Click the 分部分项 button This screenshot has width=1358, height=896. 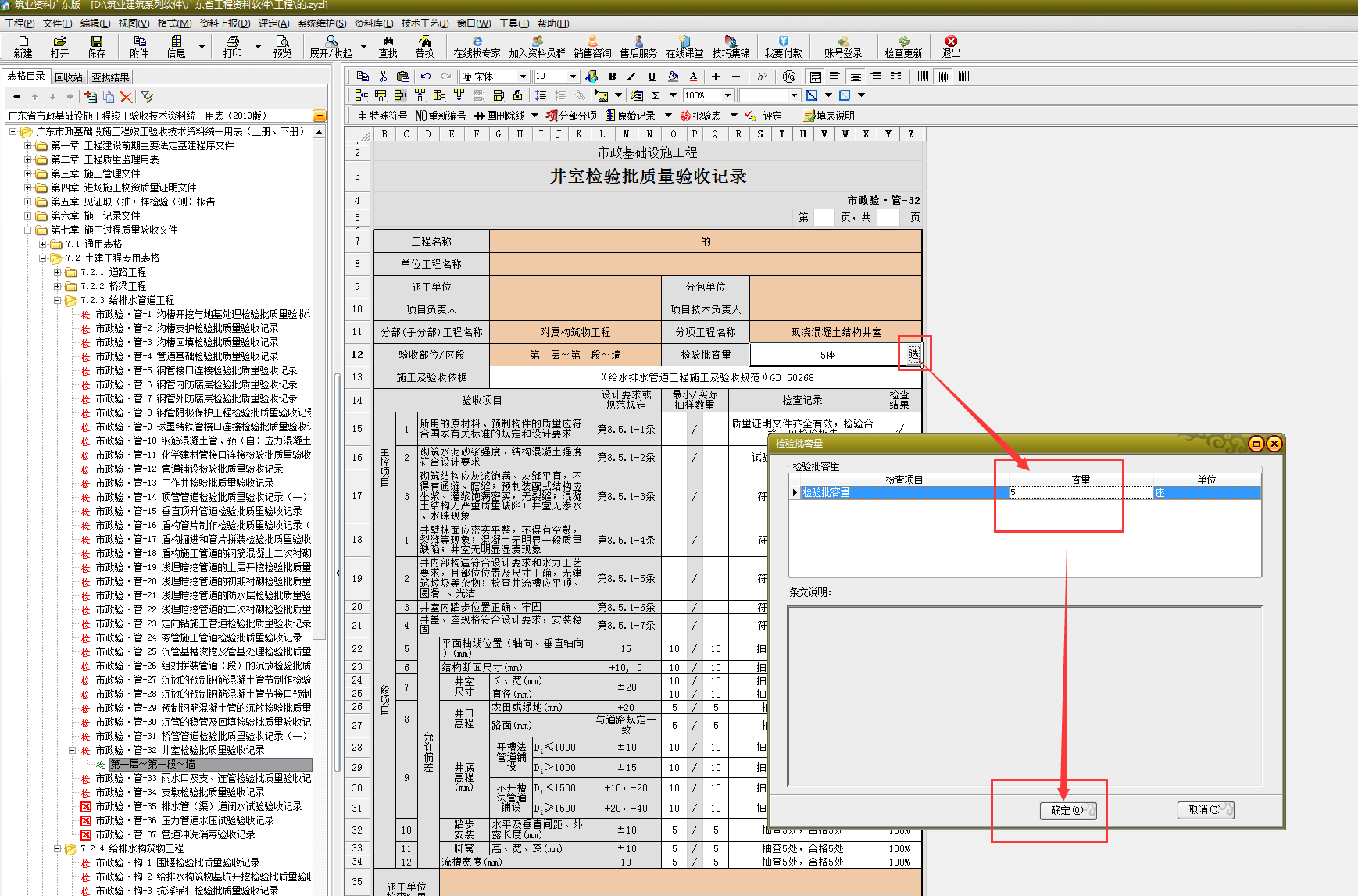click(572, 116)
